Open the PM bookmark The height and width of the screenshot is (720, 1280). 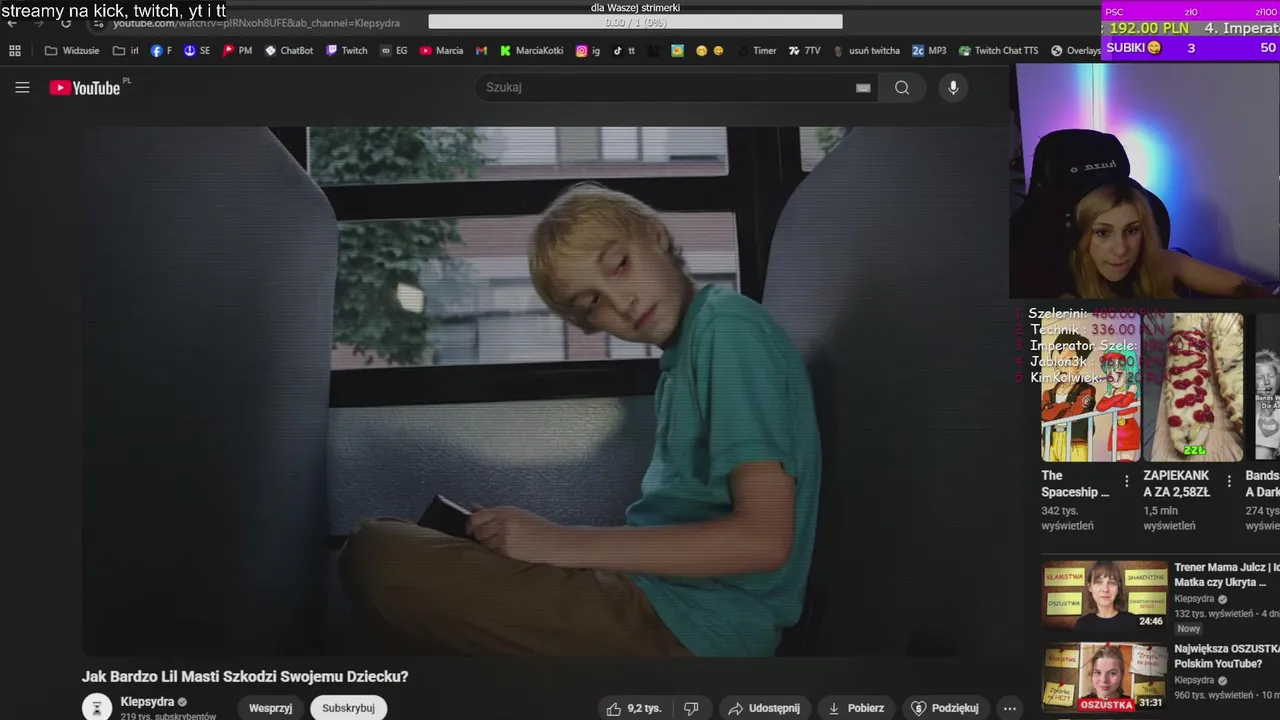[237, 51]
